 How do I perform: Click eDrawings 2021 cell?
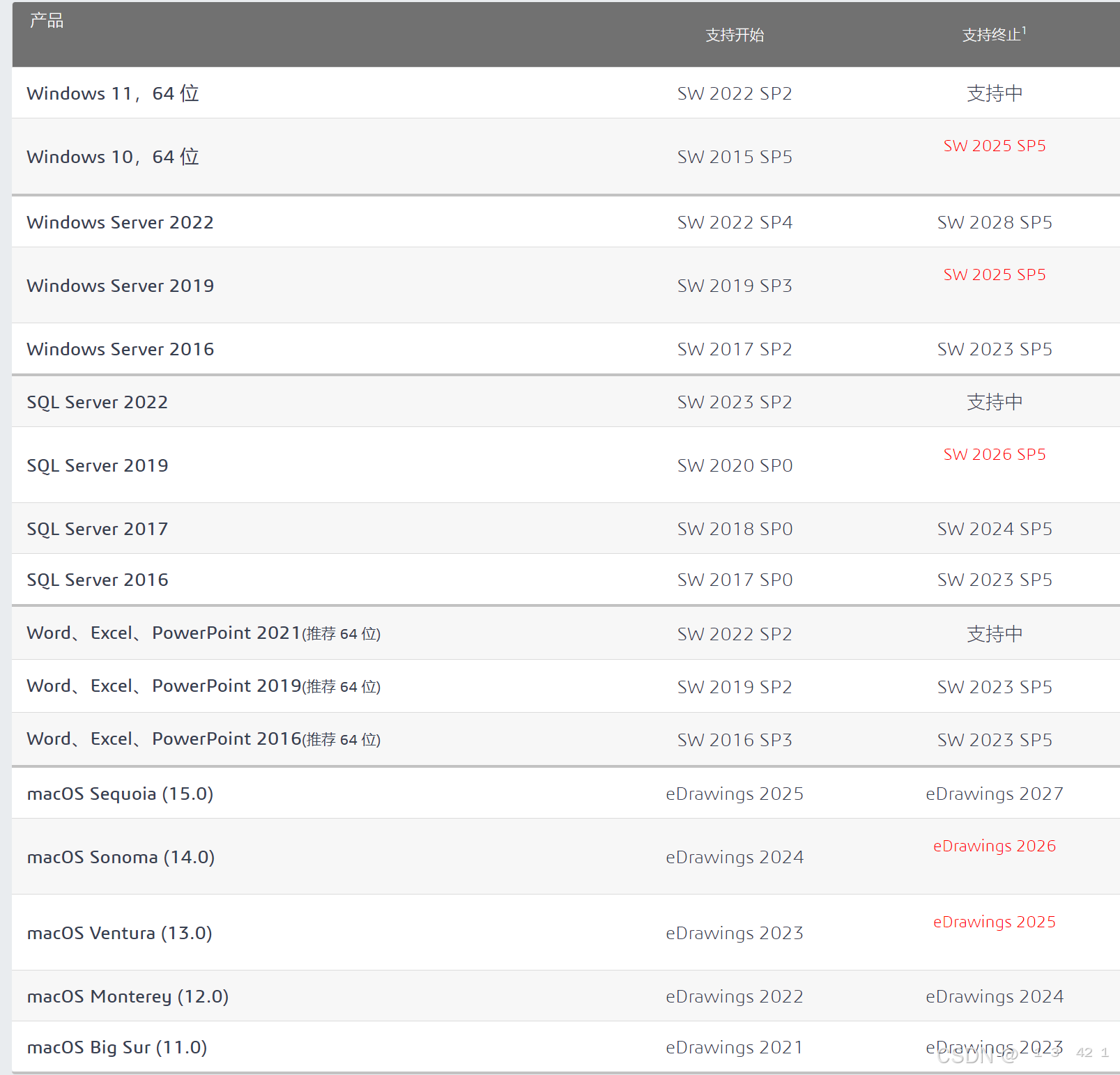click(x=735, y=1047)
